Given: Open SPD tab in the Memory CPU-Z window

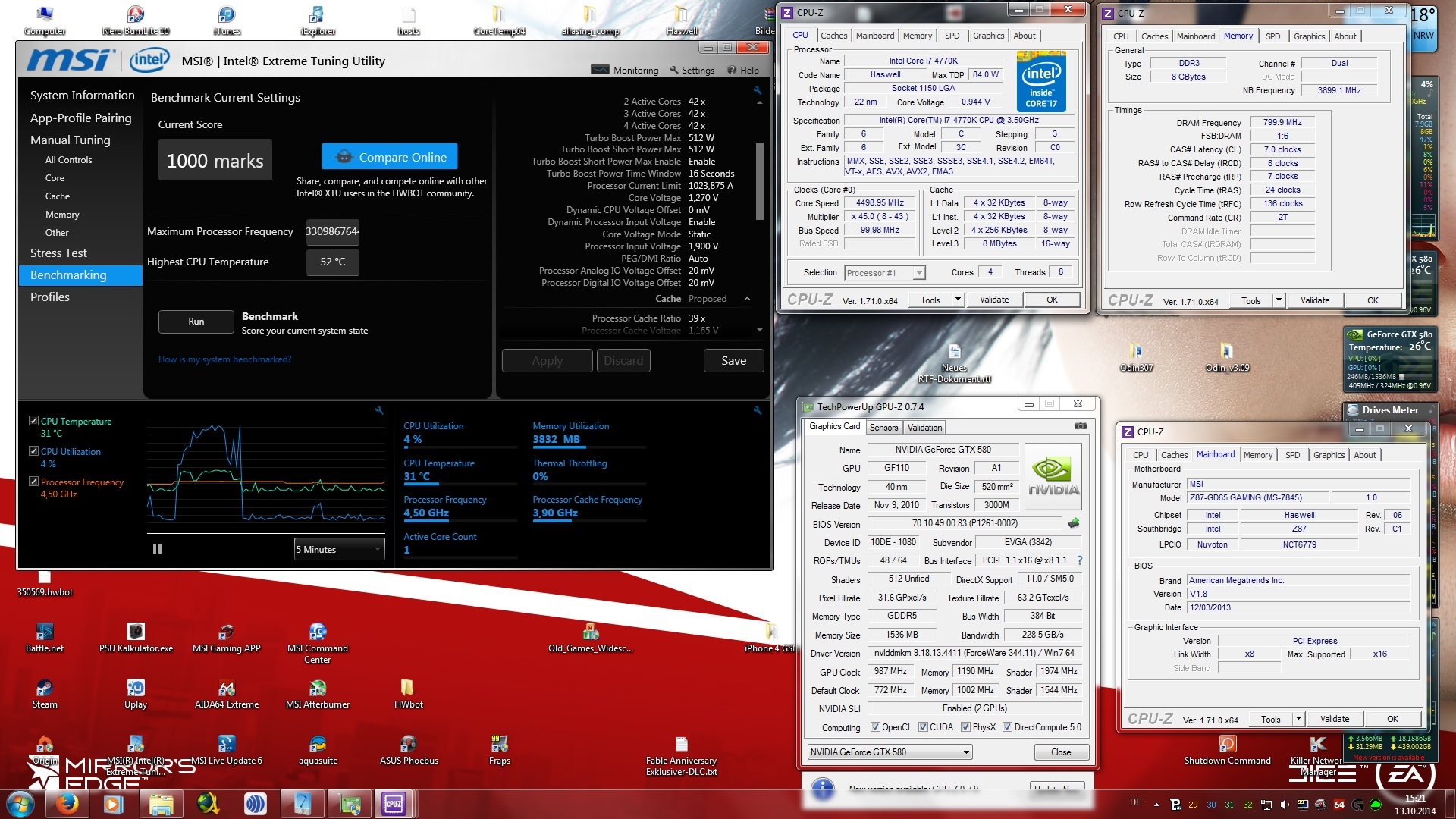Looking at the screenshot, I should click(1272, 36).
